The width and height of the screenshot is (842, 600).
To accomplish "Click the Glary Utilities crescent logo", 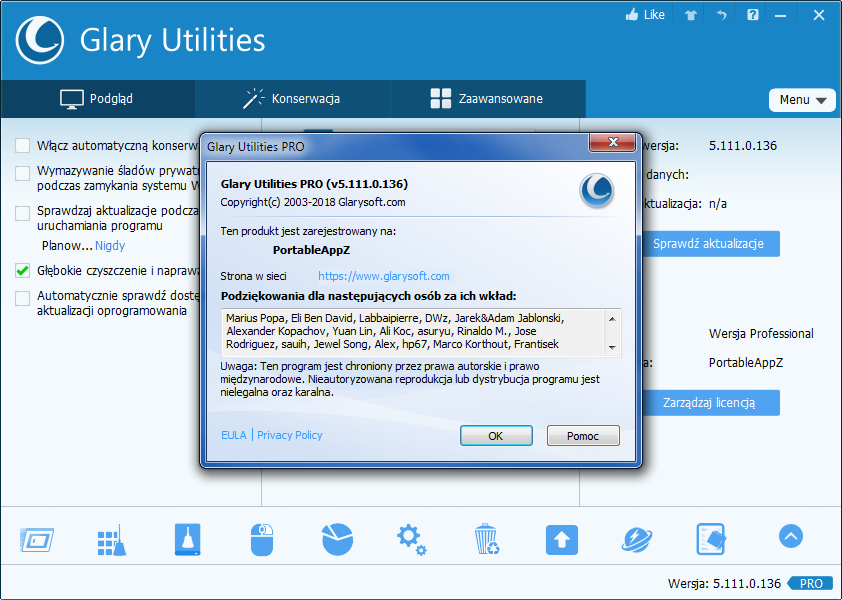I will tap(40, 40).
